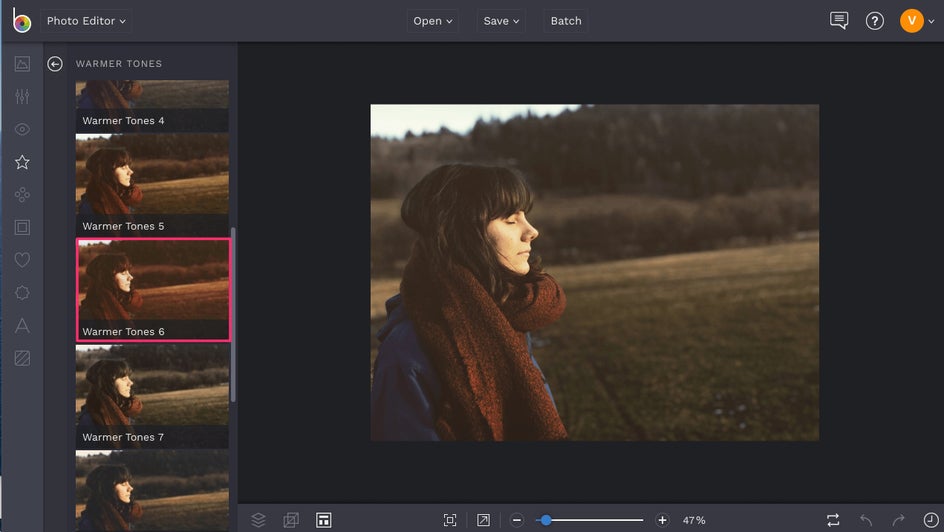Click the zoom slider handle
944x532 pixels.
point(546,520)
